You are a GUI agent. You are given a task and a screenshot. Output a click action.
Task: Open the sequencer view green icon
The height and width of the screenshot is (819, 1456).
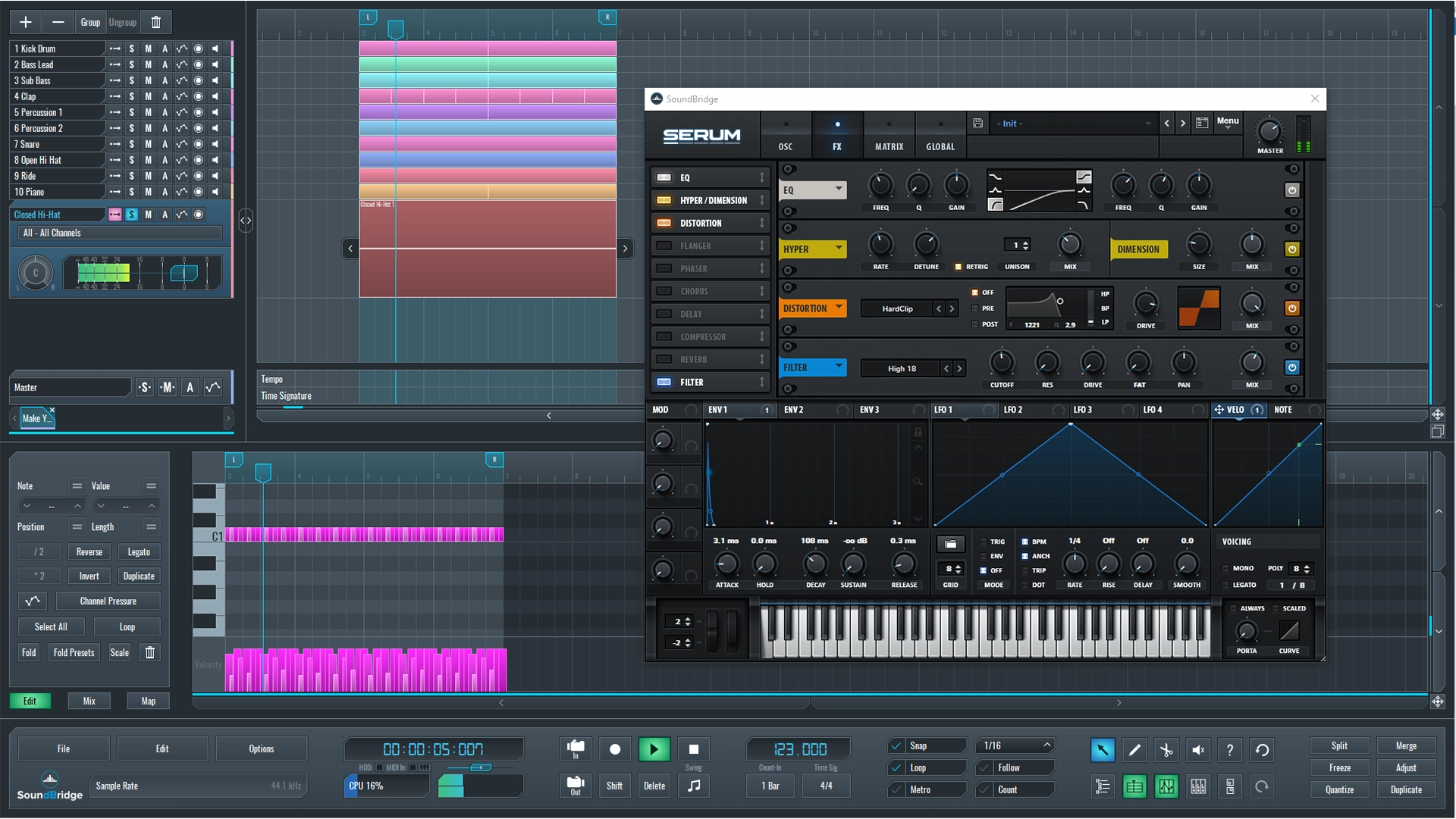[1134, 787]
